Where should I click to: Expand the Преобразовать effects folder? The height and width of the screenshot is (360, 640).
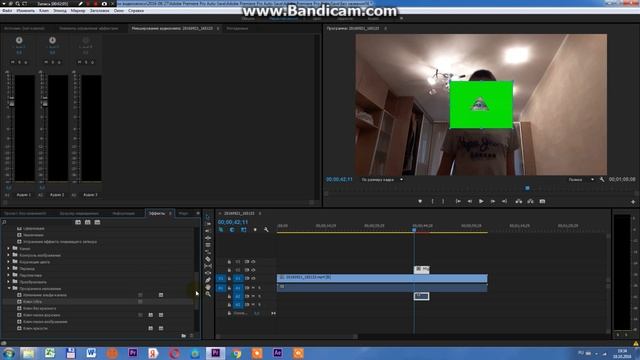[9, 282]
